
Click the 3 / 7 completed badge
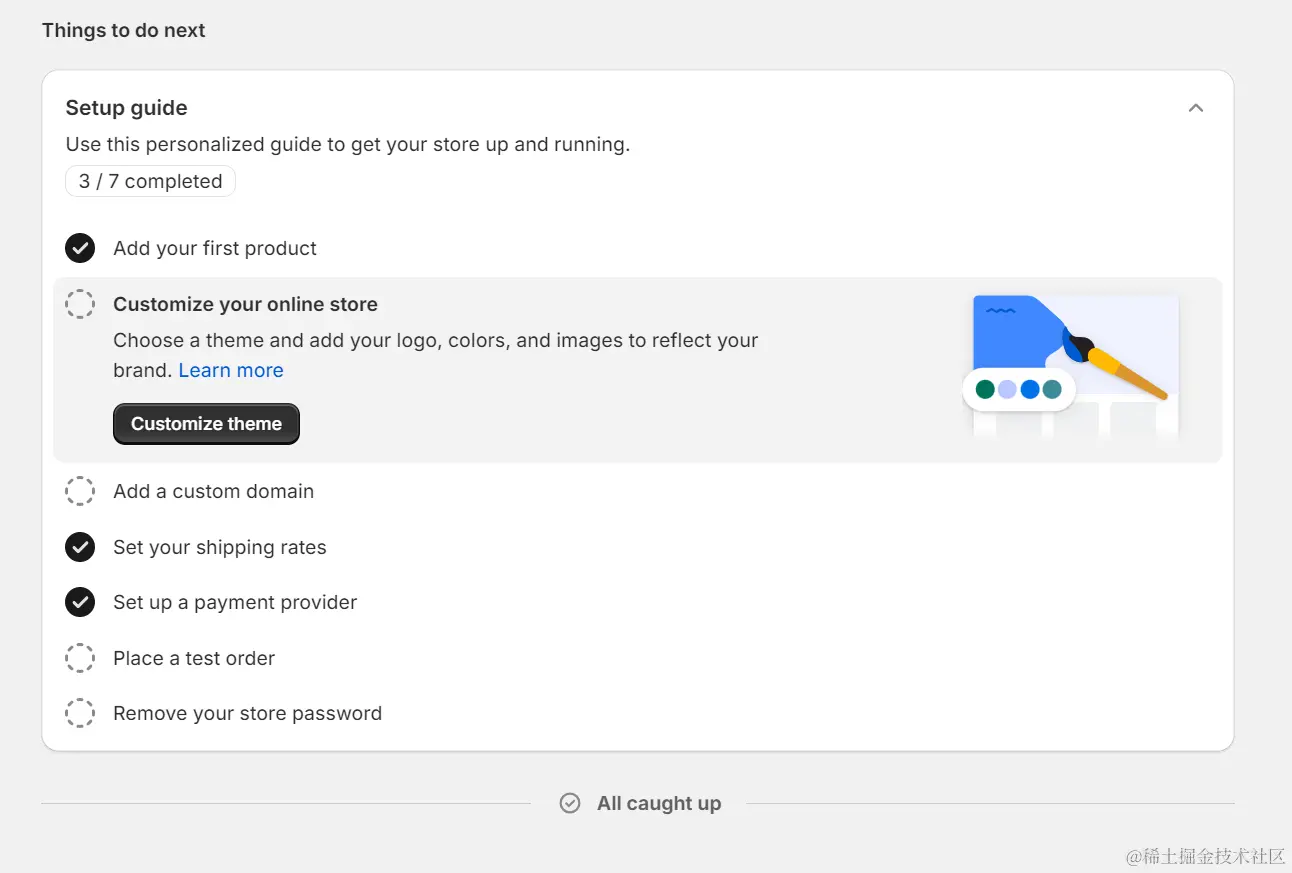coord(150,181)
